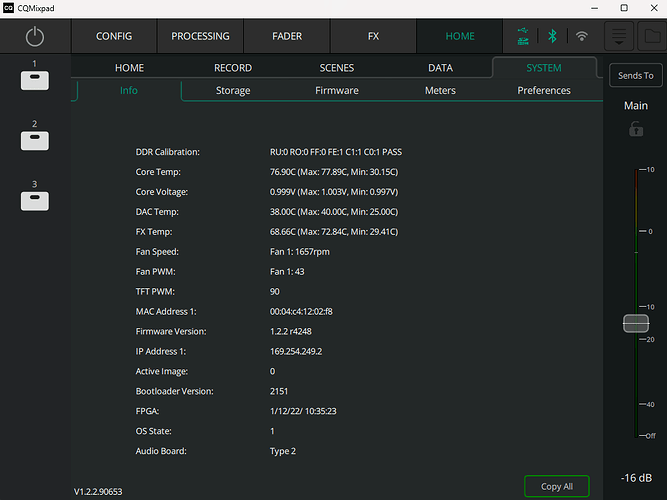Click the power icon at top left
Screen dimensions: 667x500
coord(35,36)
